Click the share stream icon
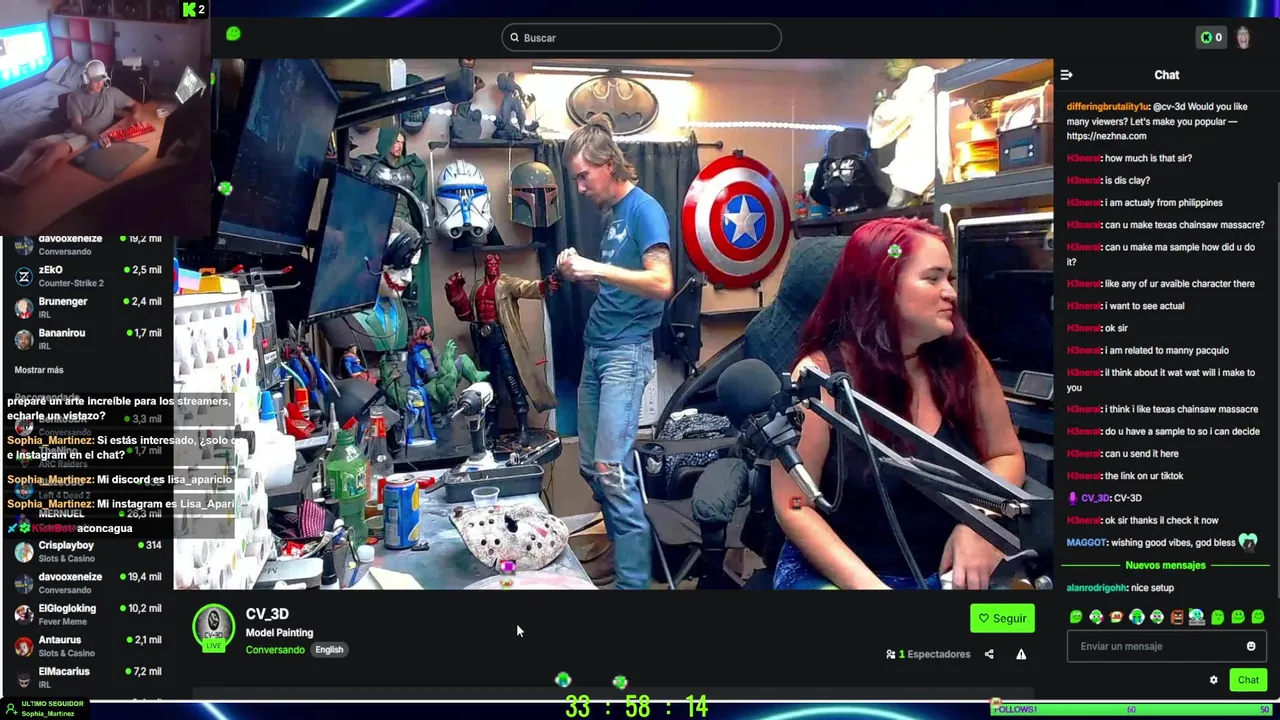The width and height of the screenshot is (1280, 720). [989, 654]
